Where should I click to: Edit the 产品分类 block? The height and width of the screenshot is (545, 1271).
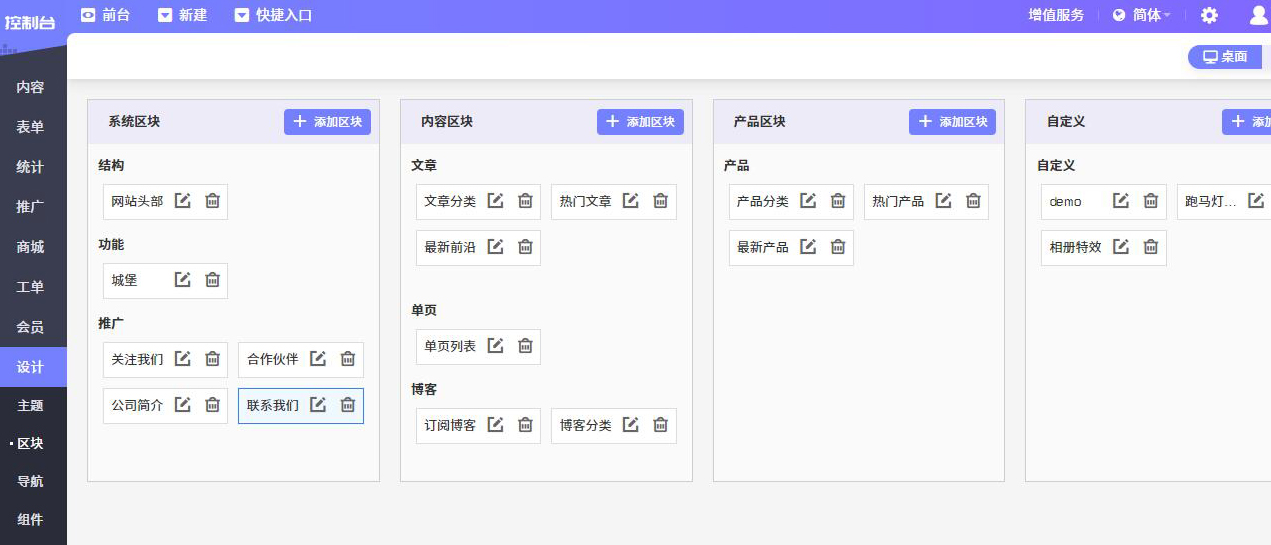pyautogui.click(x=808, y=200)
